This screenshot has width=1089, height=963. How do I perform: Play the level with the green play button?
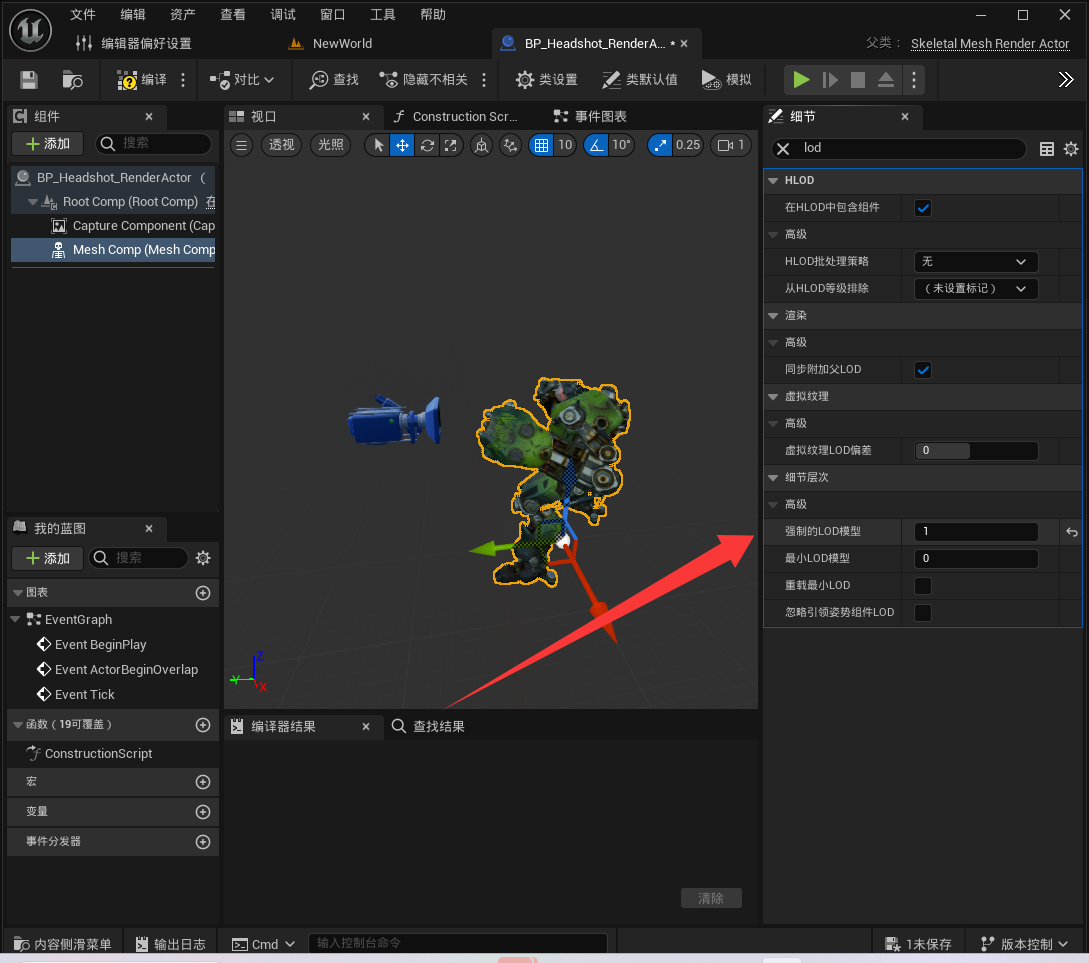801,80
